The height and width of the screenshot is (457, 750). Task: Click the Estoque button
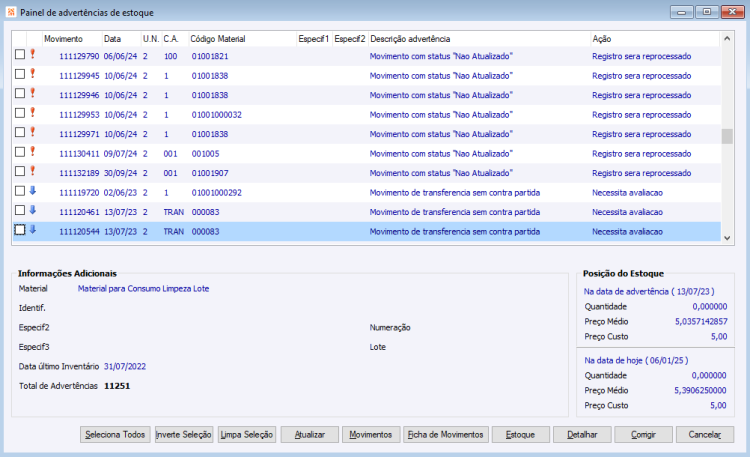click(520, 435)
